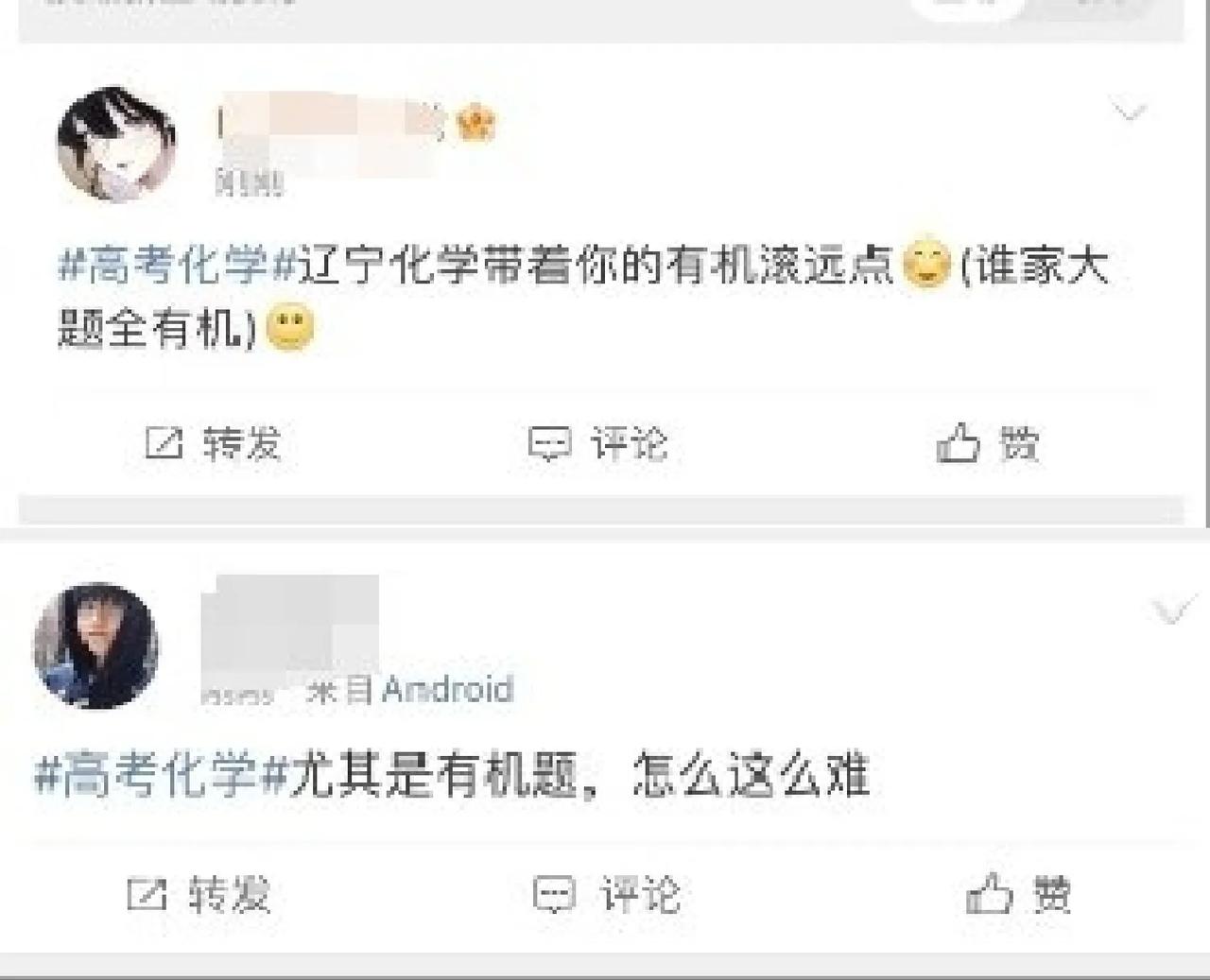Click 转发 label on first post
Screen dimensions: 1210x980
[x=242, y=443]
